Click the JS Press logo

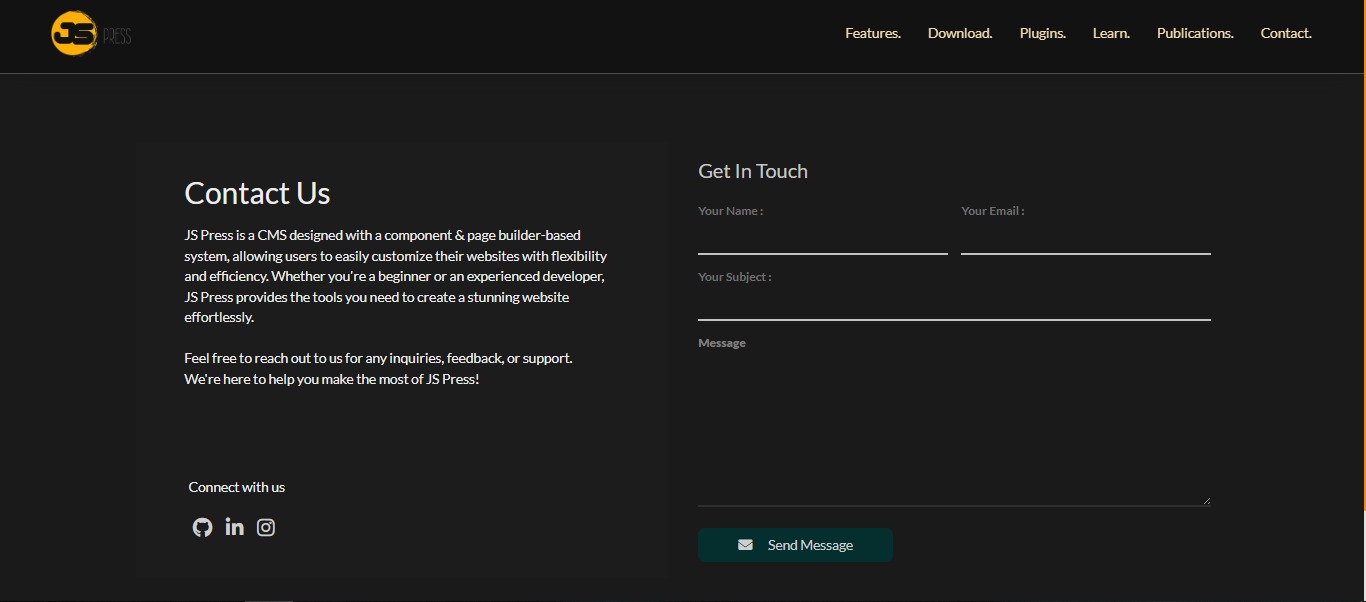(x=91, y=34)
